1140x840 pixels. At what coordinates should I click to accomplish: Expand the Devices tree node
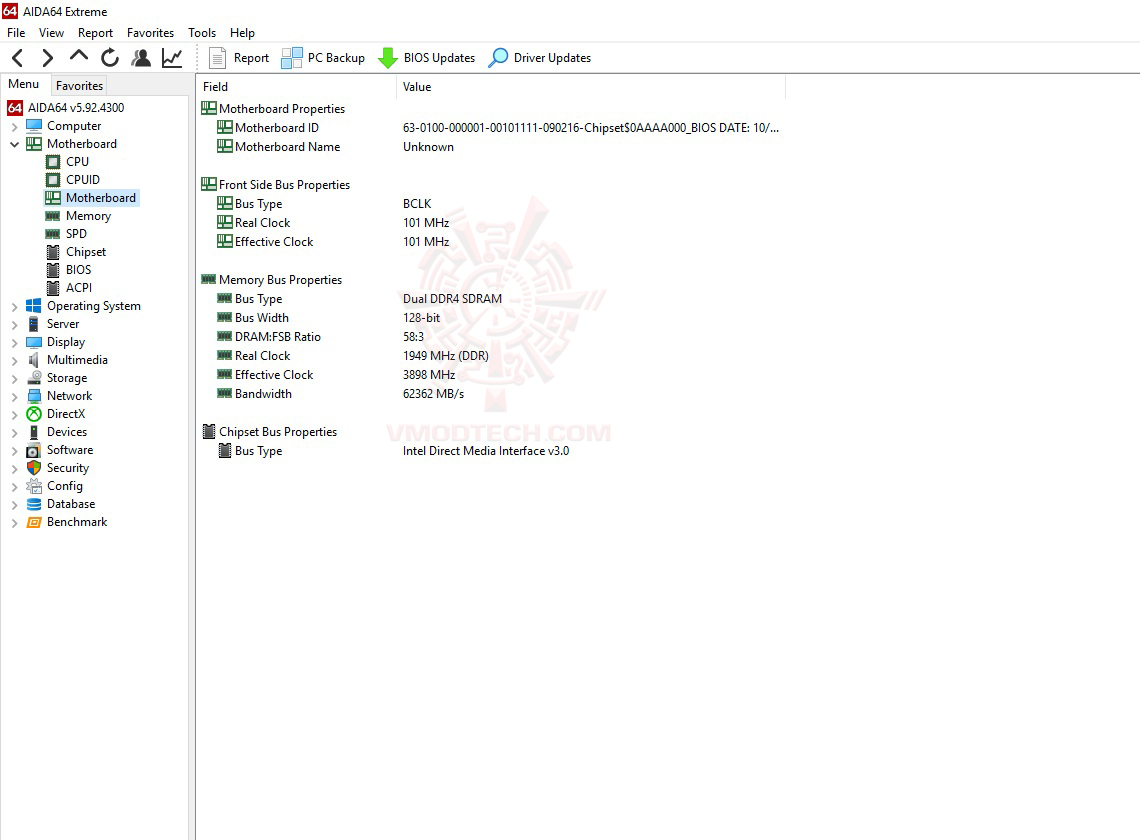point(15,433)
